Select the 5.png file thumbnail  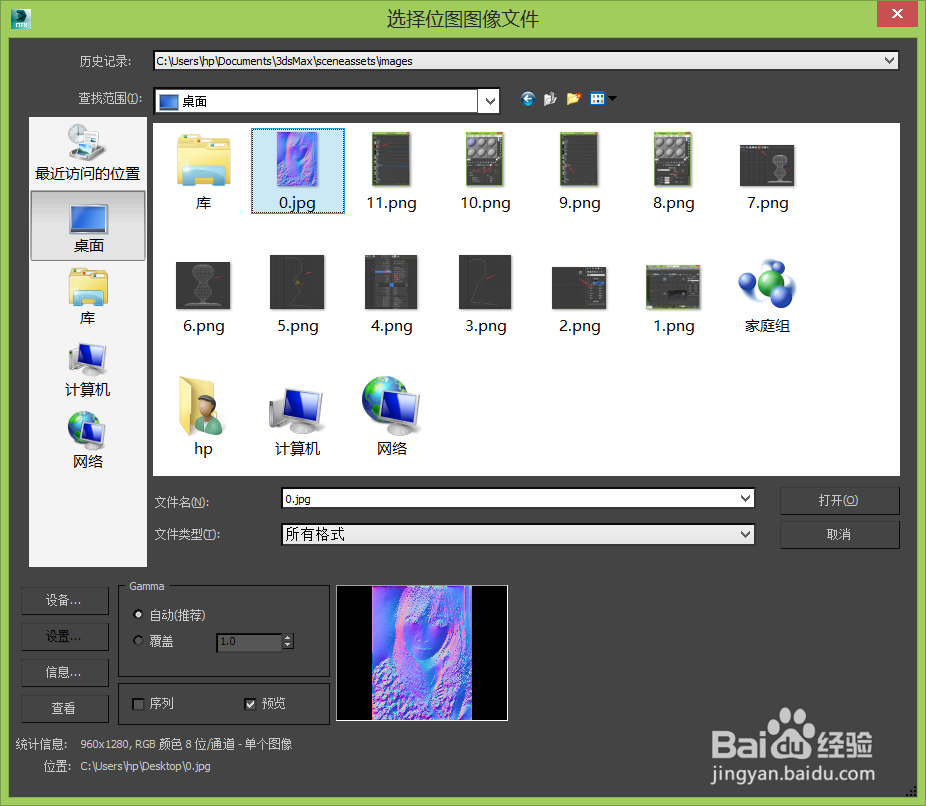297,281
